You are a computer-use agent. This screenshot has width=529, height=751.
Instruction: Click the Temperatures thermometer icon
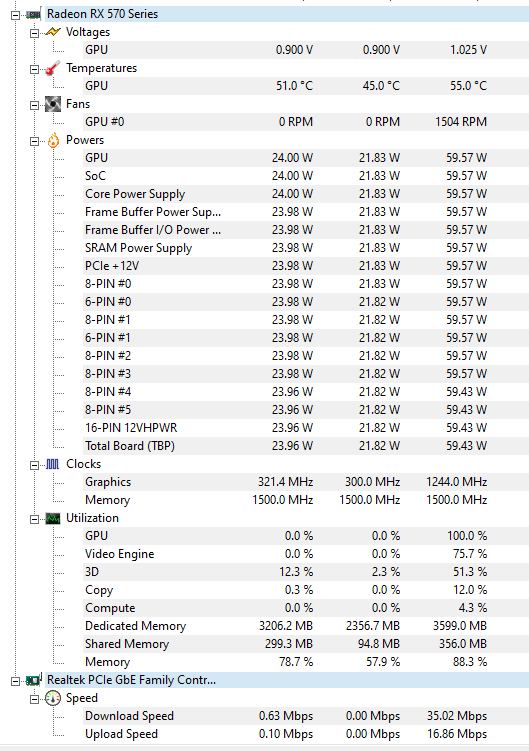(x=53, y=68)
